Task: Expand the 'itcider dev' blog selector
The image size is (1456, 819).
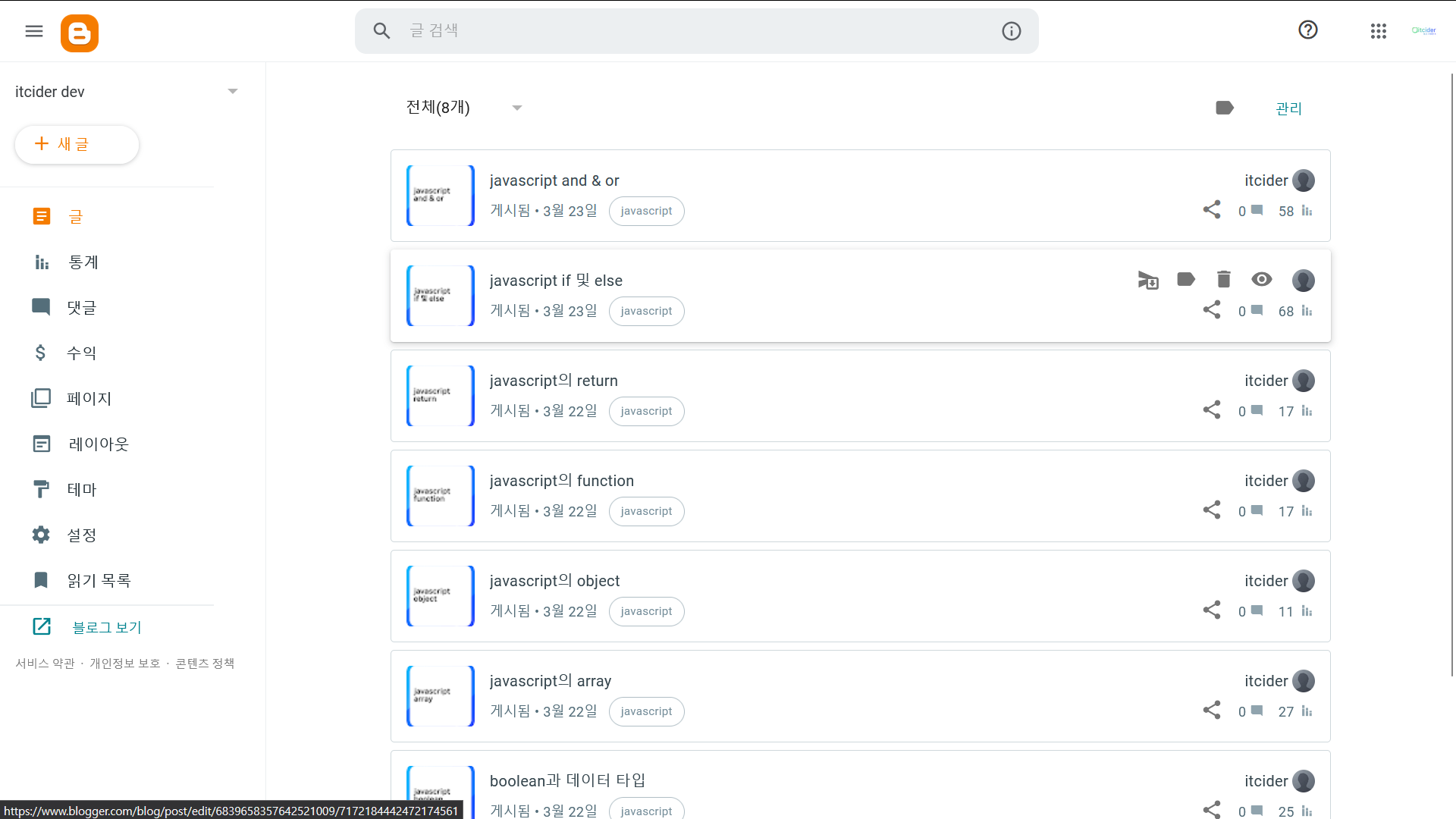Action: tap(233, 92)
